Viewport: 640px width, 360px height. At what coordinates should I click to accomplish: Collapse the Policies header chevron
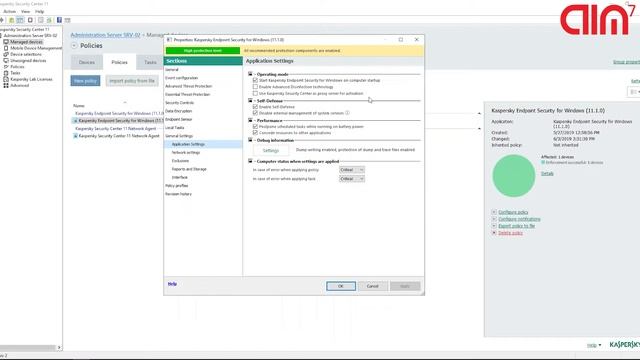click(x=74, y=46)
